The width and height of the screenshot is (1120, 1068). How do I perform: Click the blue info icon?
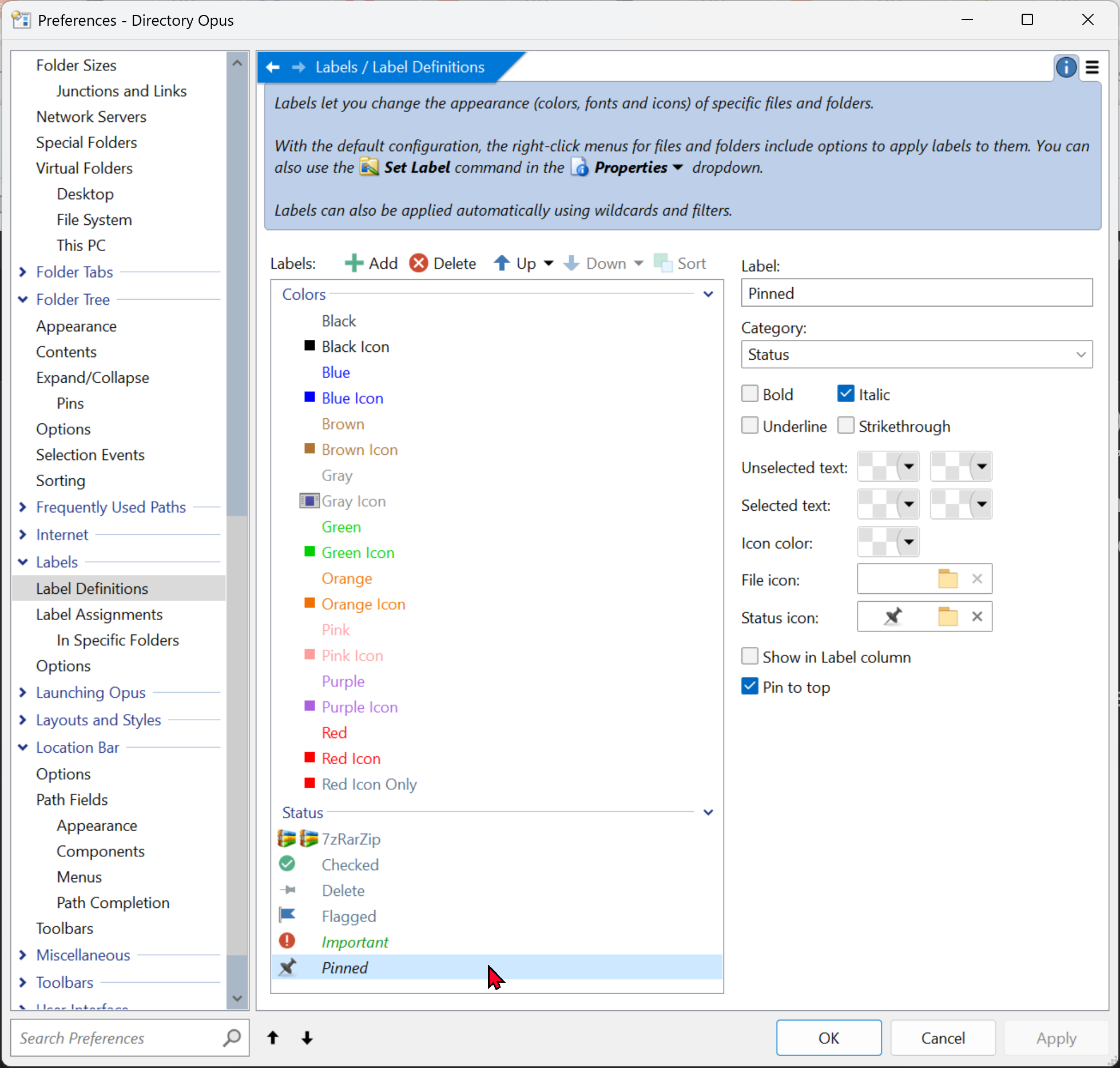1066,68
